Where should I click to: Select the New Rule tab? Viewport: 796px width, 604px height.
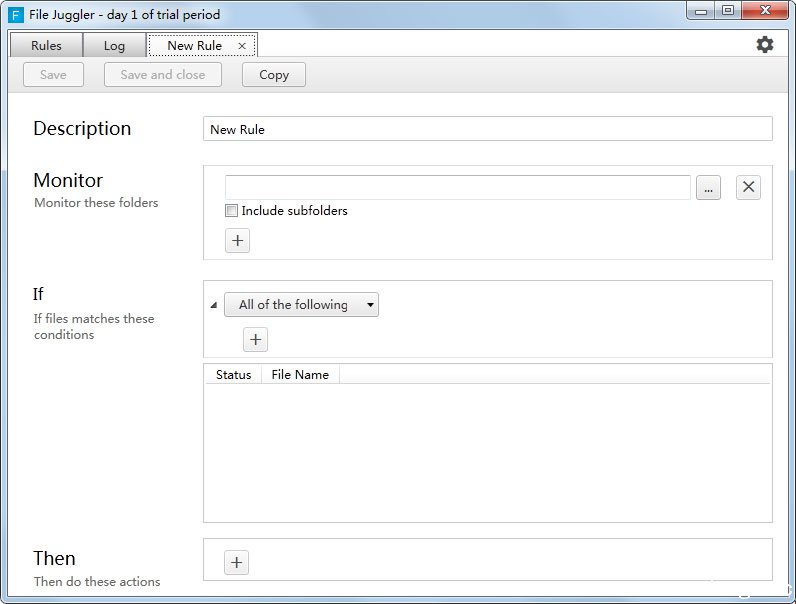(x=194, y=45)
